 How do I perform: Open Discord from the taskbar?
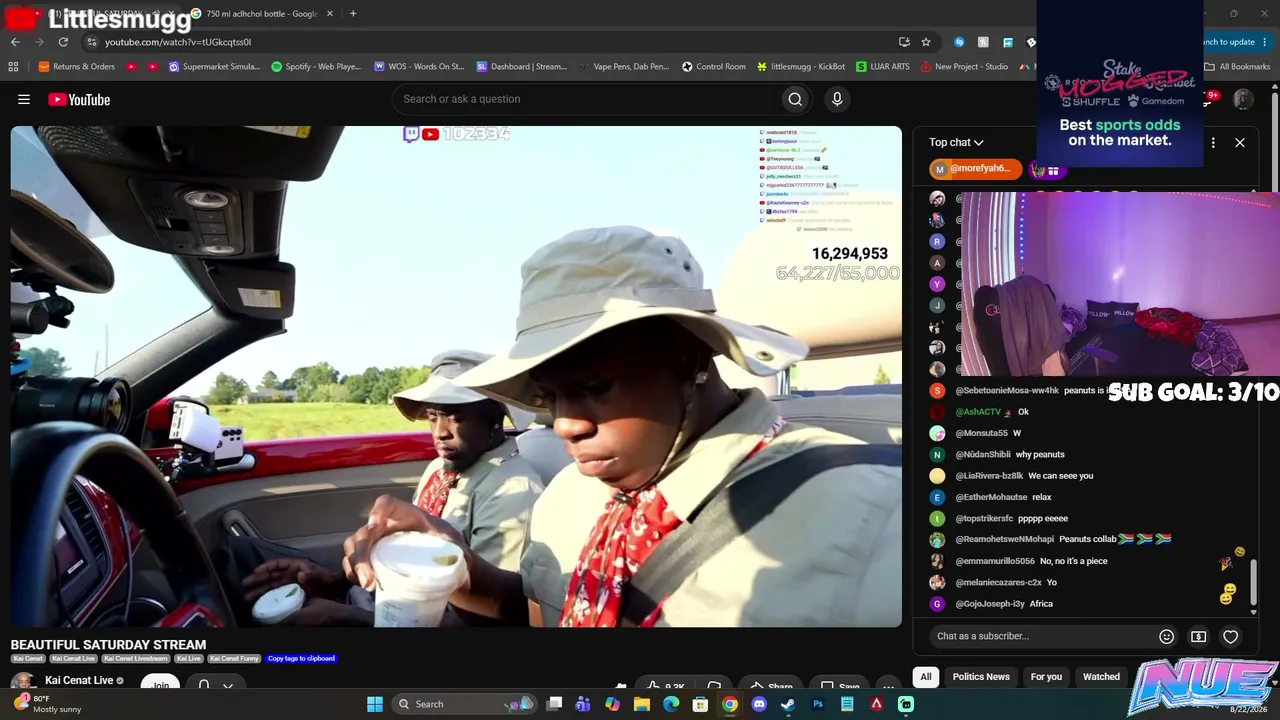pyautogui.click(x=759, y=704)
